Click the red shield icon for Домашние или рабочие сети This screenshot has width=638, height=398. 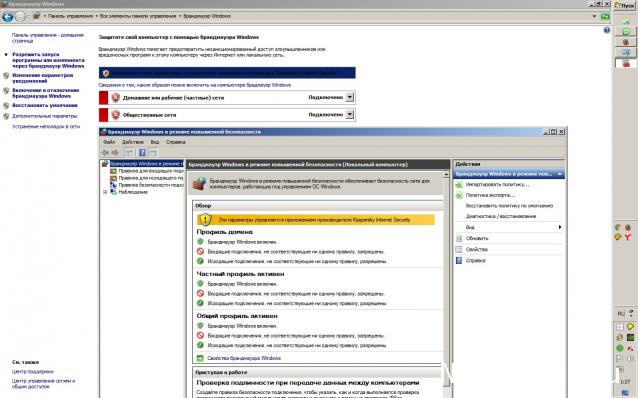tap(116, 98)
